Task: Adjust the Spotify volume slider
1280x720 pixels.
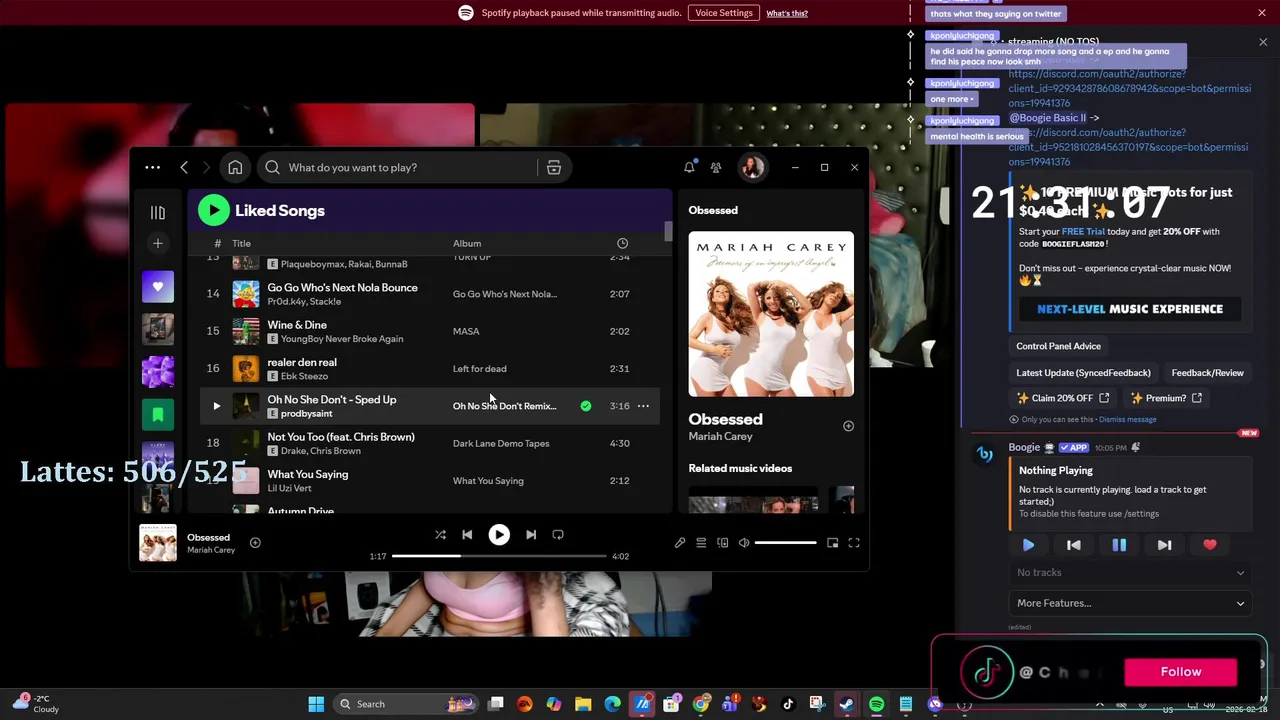Action: click(785, 543)
